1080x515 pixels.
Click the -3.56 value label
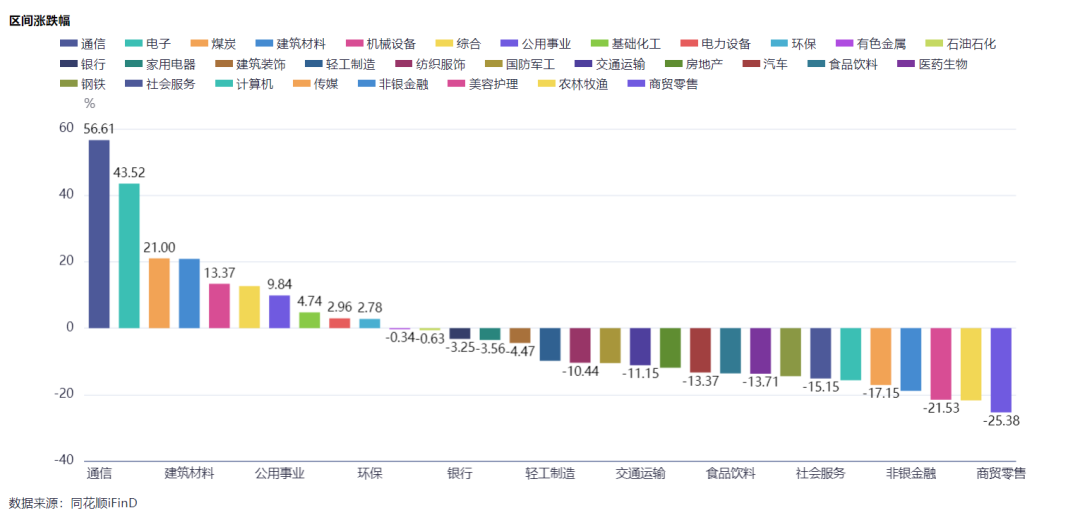click(490, 349)
